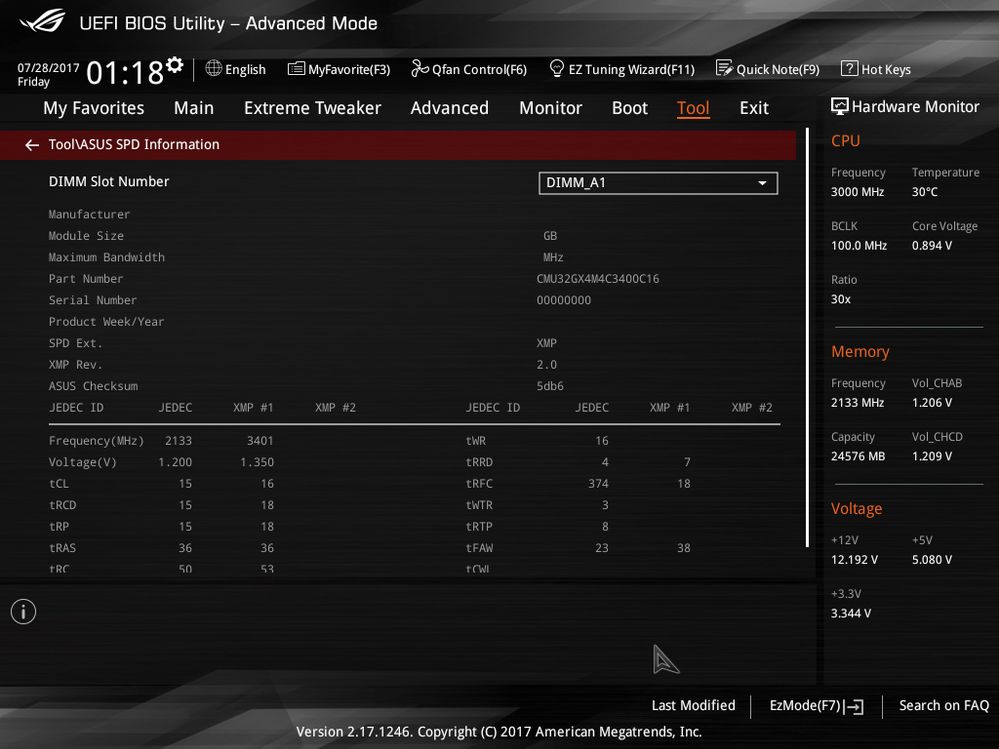Click the back arrow in breadcrumb bar

pos(32,145)
